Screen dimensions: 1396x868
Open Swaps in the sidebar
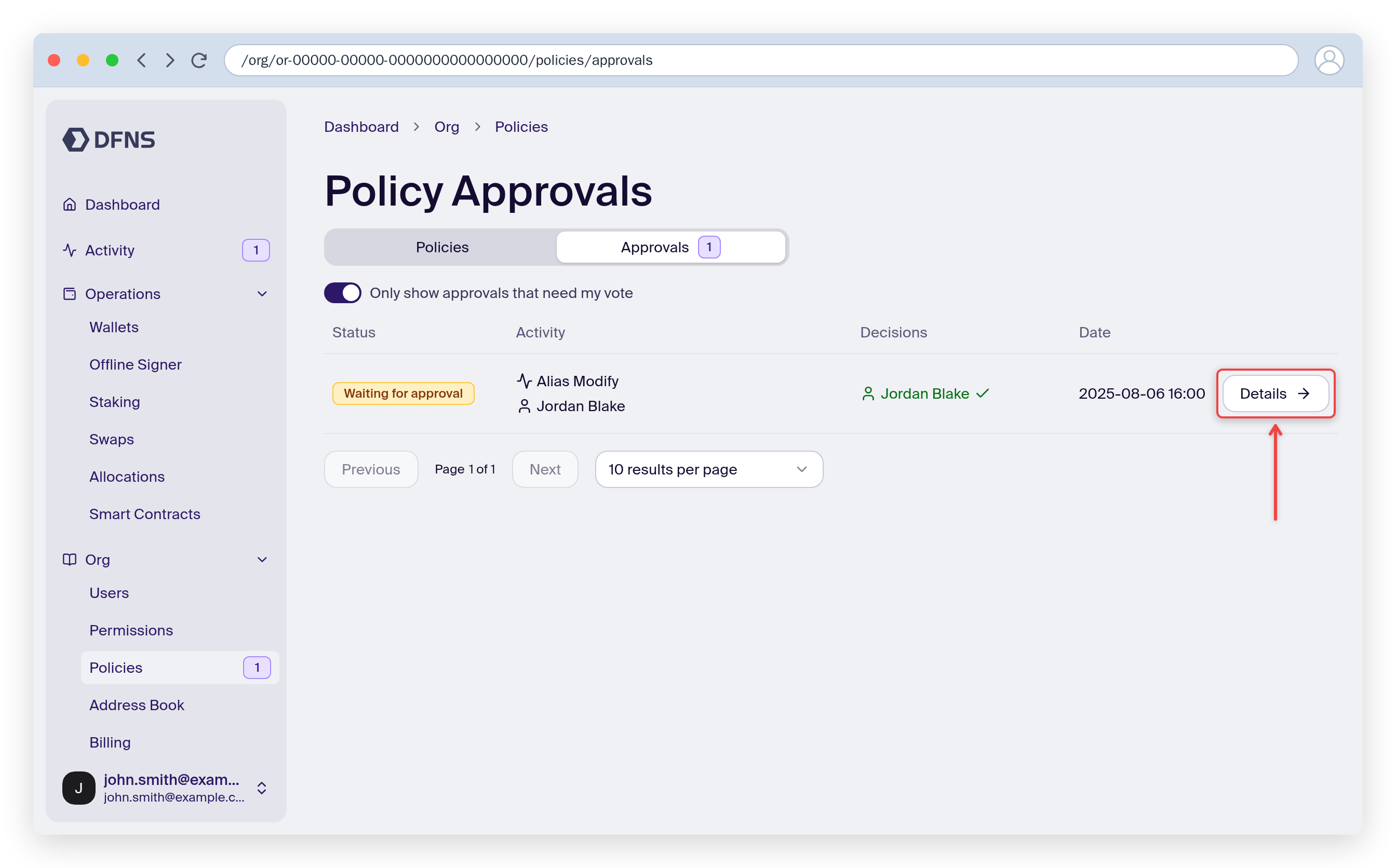point(112,439)
